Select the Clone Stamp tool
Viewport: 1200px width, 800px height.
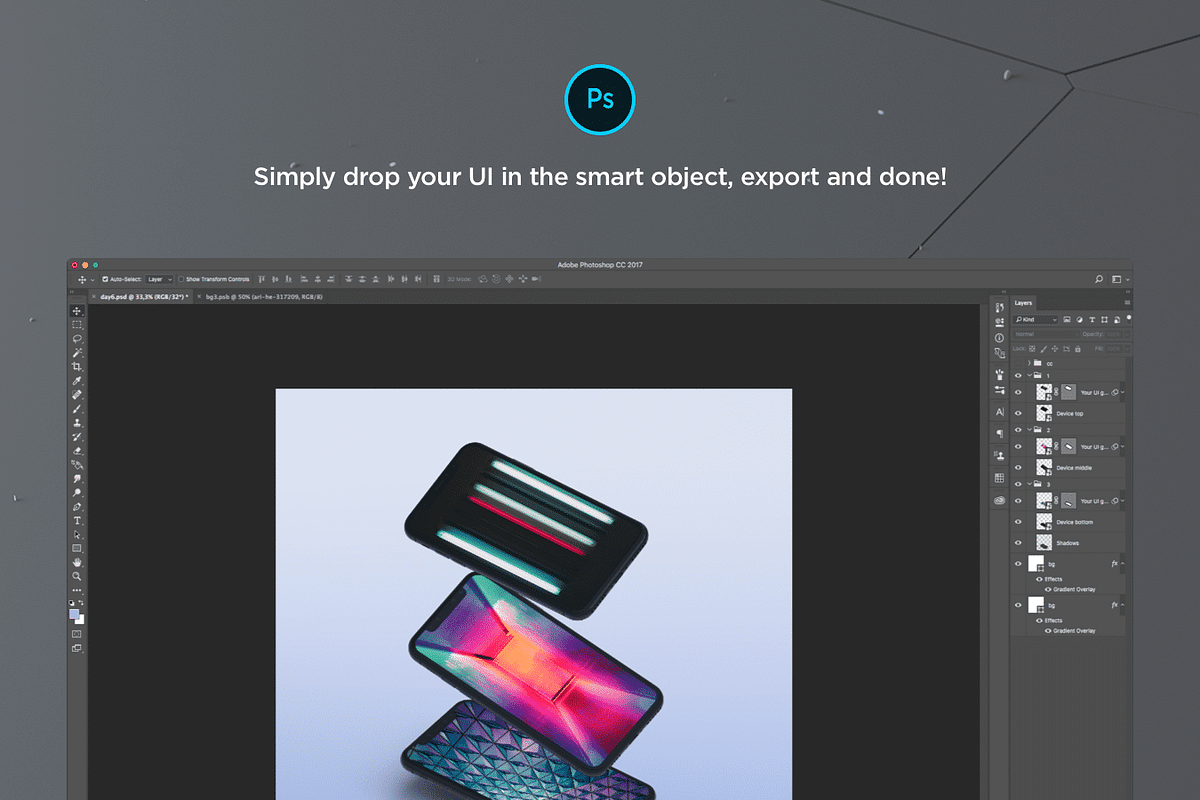pyautogui.click(x=77, y=423)
